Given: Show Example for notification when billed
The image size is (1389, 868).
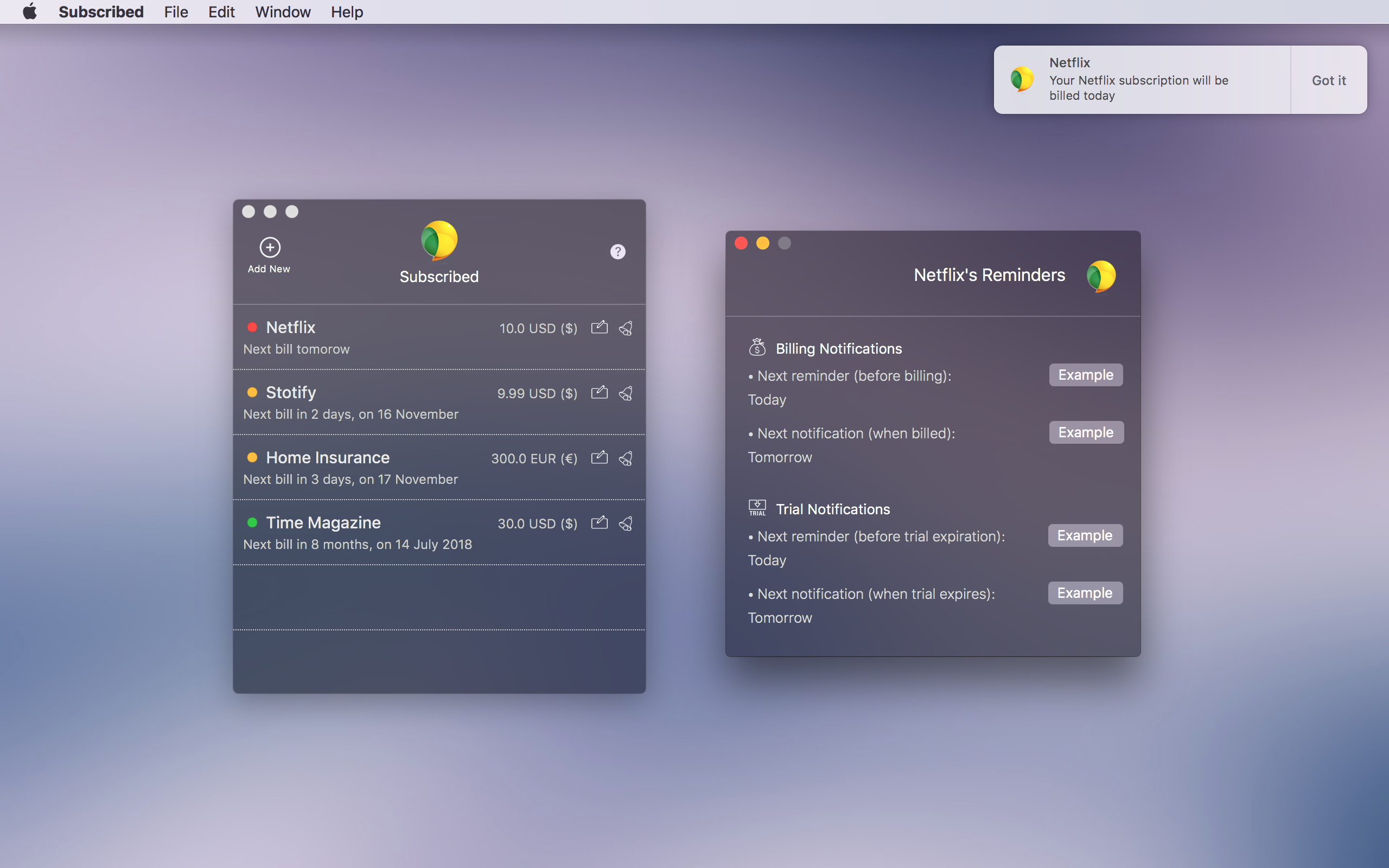Looking at the screenshot, I should click(x=1085, y=432).
